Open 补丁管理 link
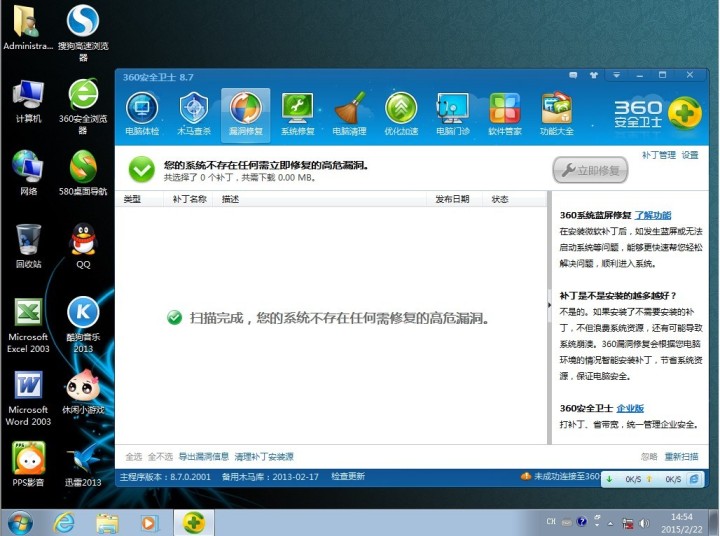The height and width of the screenshot is (536, 720). [658, 155]
